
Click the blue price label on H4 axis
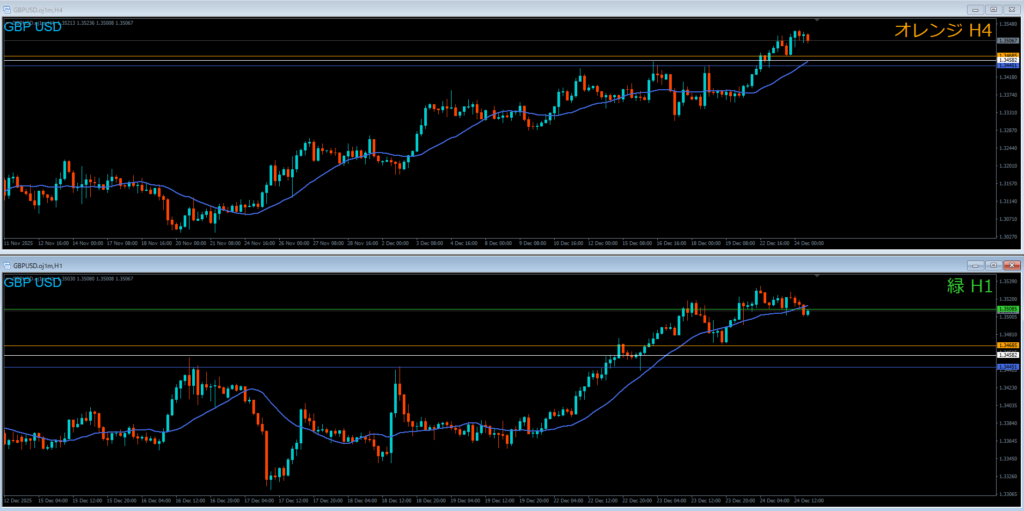pyautogui.click(x=1007, y=65)
